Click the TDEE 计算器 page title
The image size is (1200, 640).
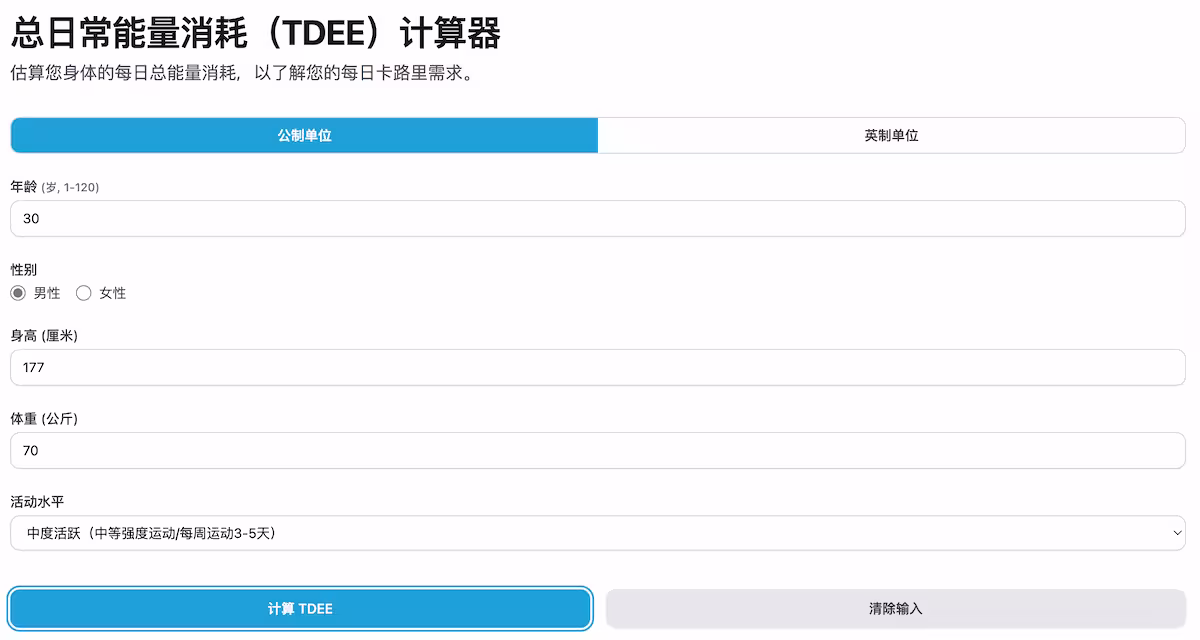tap(255, 34)
